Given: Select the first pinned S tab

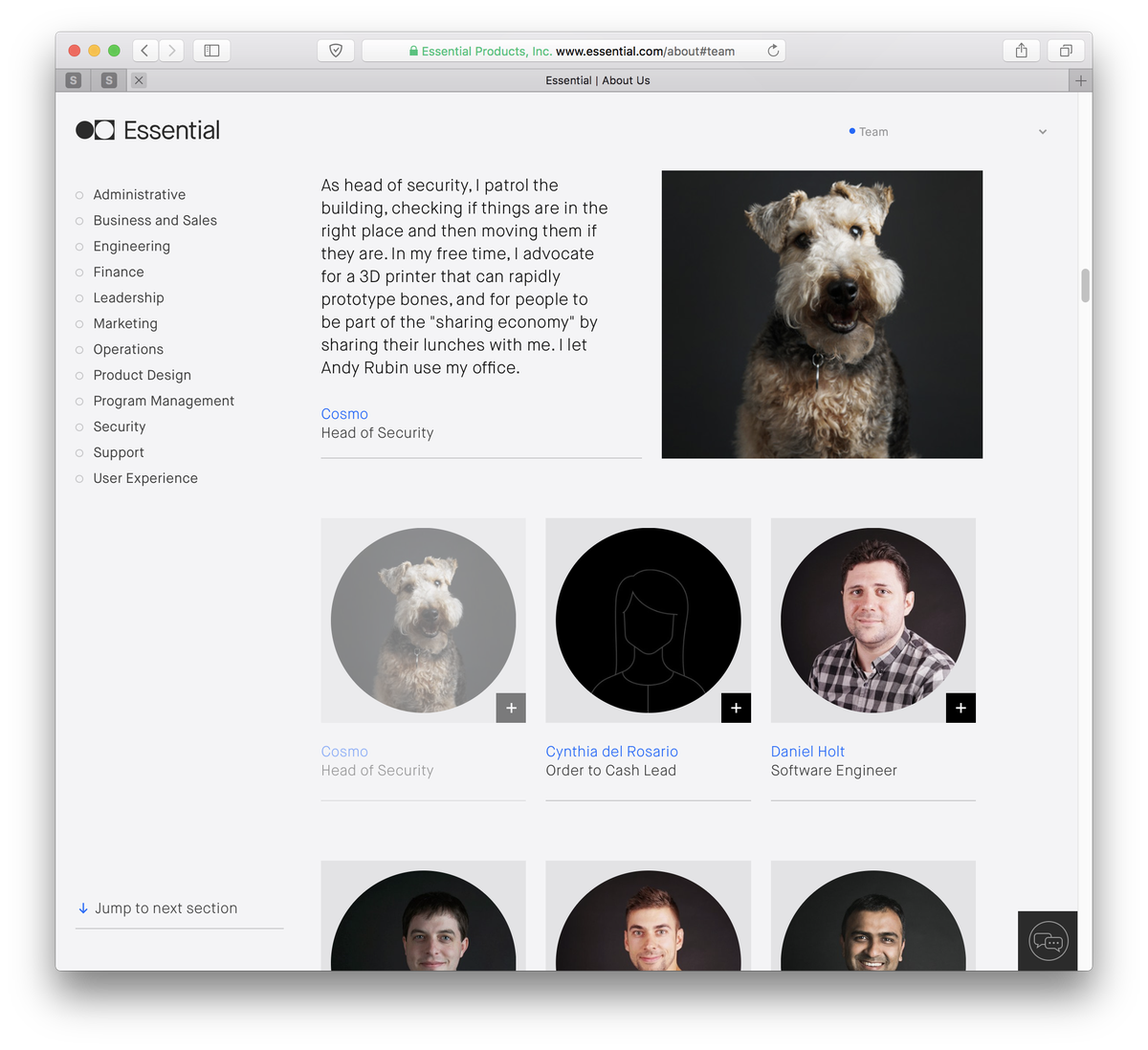Looking at the screenshot, I should coord(74,80).
